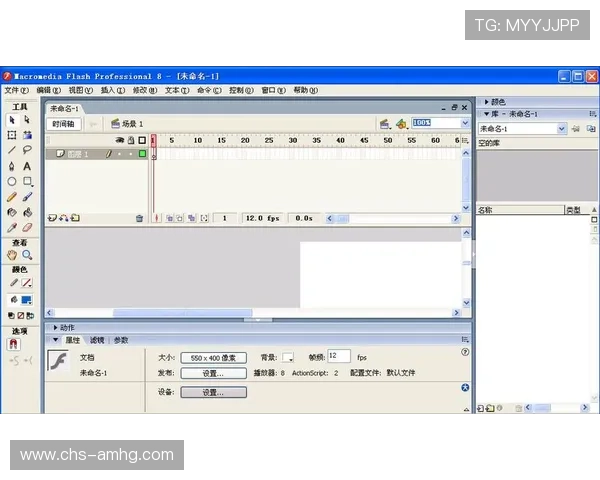The width and height of the screenshot is (600, 480).
Task: Click the 550 x 400 像素 size button
Action: (x=214, y=358)
